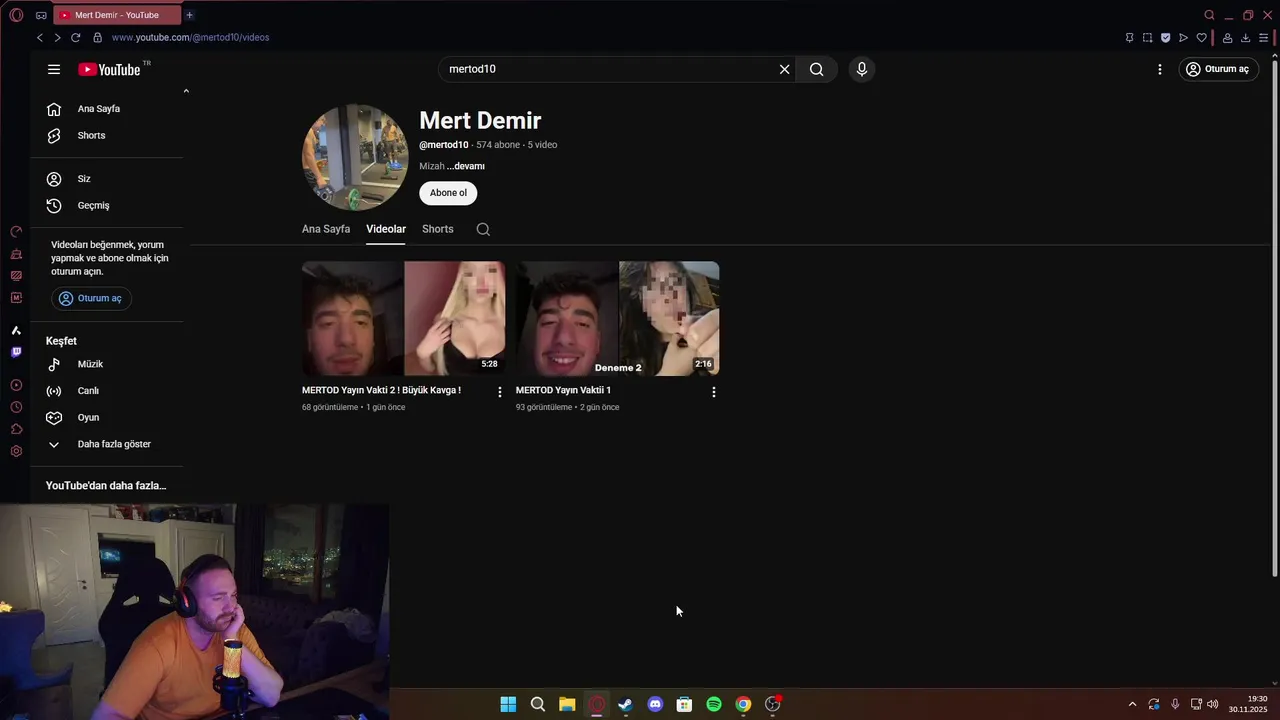The image size is (1280, 720).
Task: Open YouTube settings three-dot menu
Action: coord(1160,69)
